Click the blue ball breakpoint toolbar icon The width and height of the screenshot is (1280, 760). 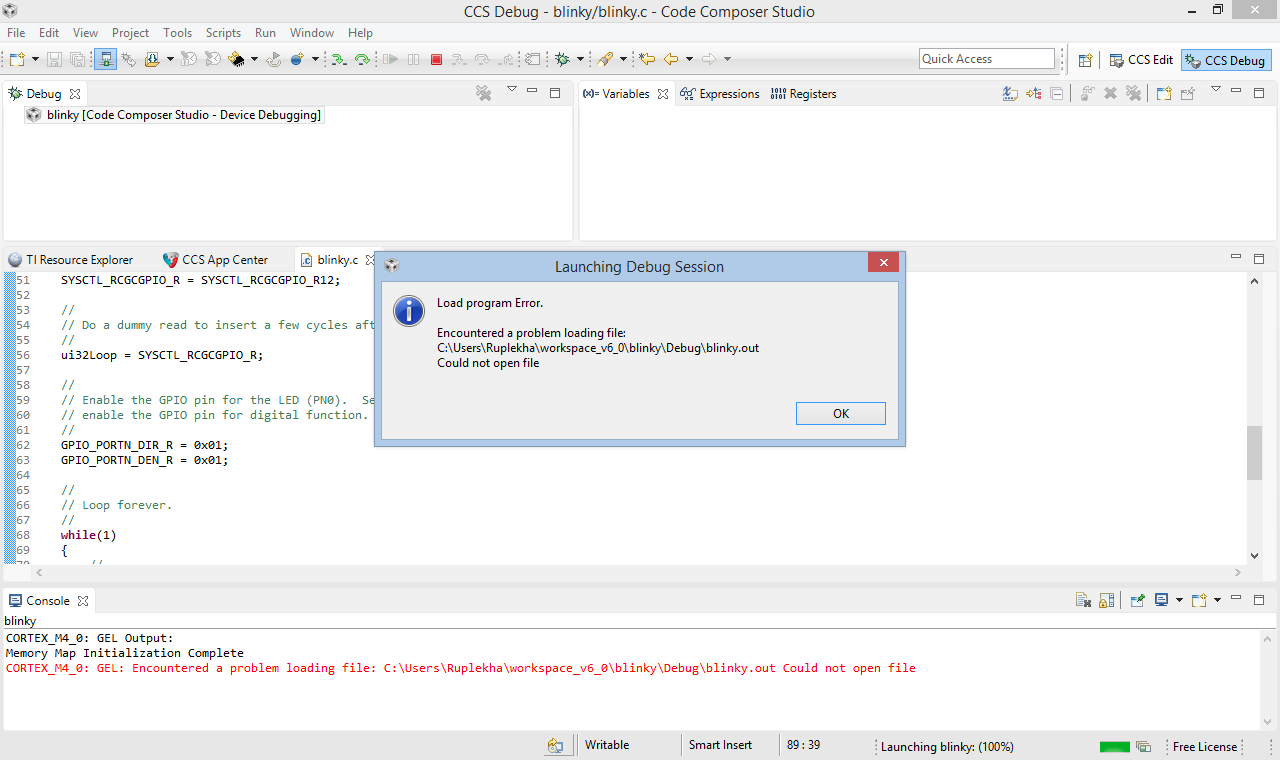coord(297,60)
